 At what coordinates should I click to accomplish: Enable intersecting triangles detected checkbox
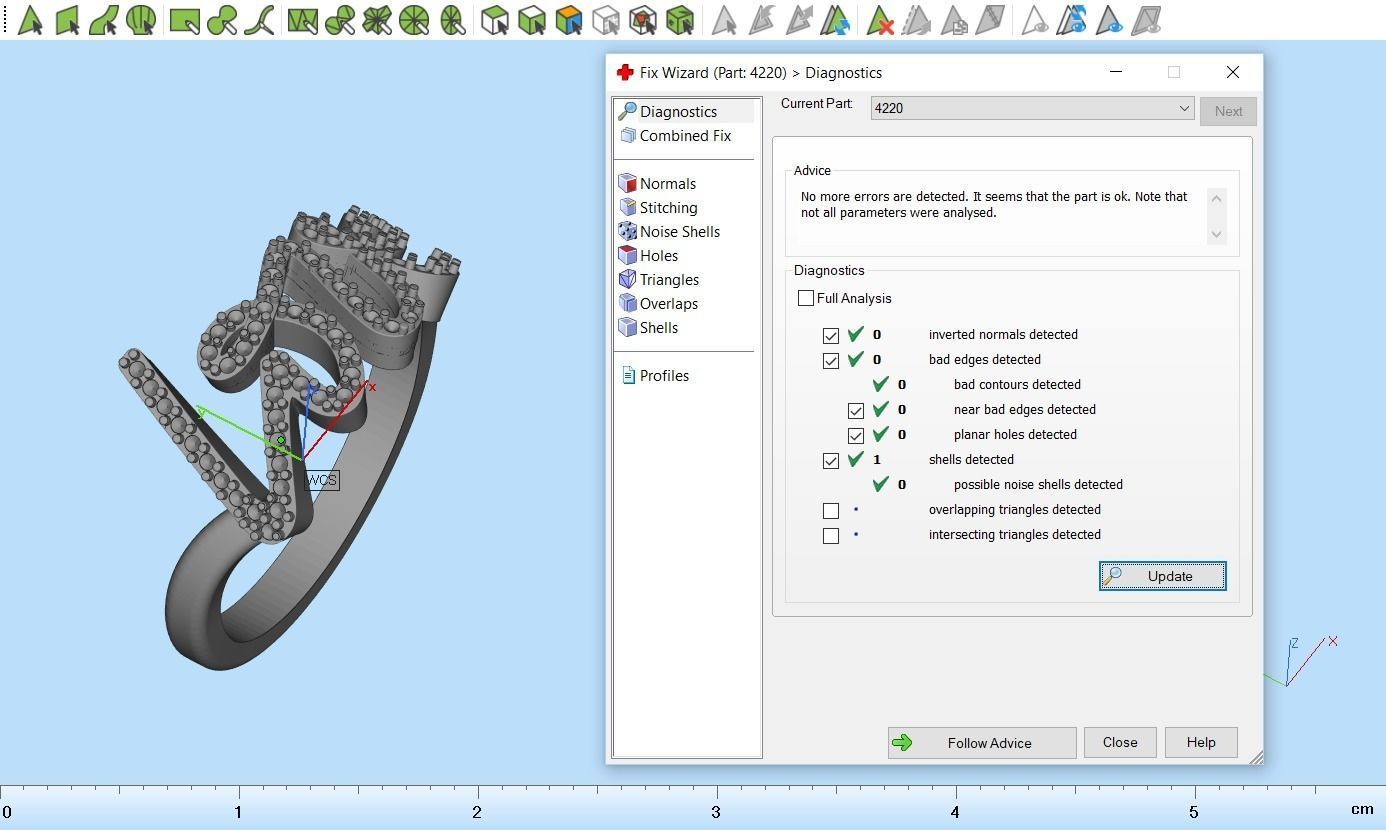(831, 535)
